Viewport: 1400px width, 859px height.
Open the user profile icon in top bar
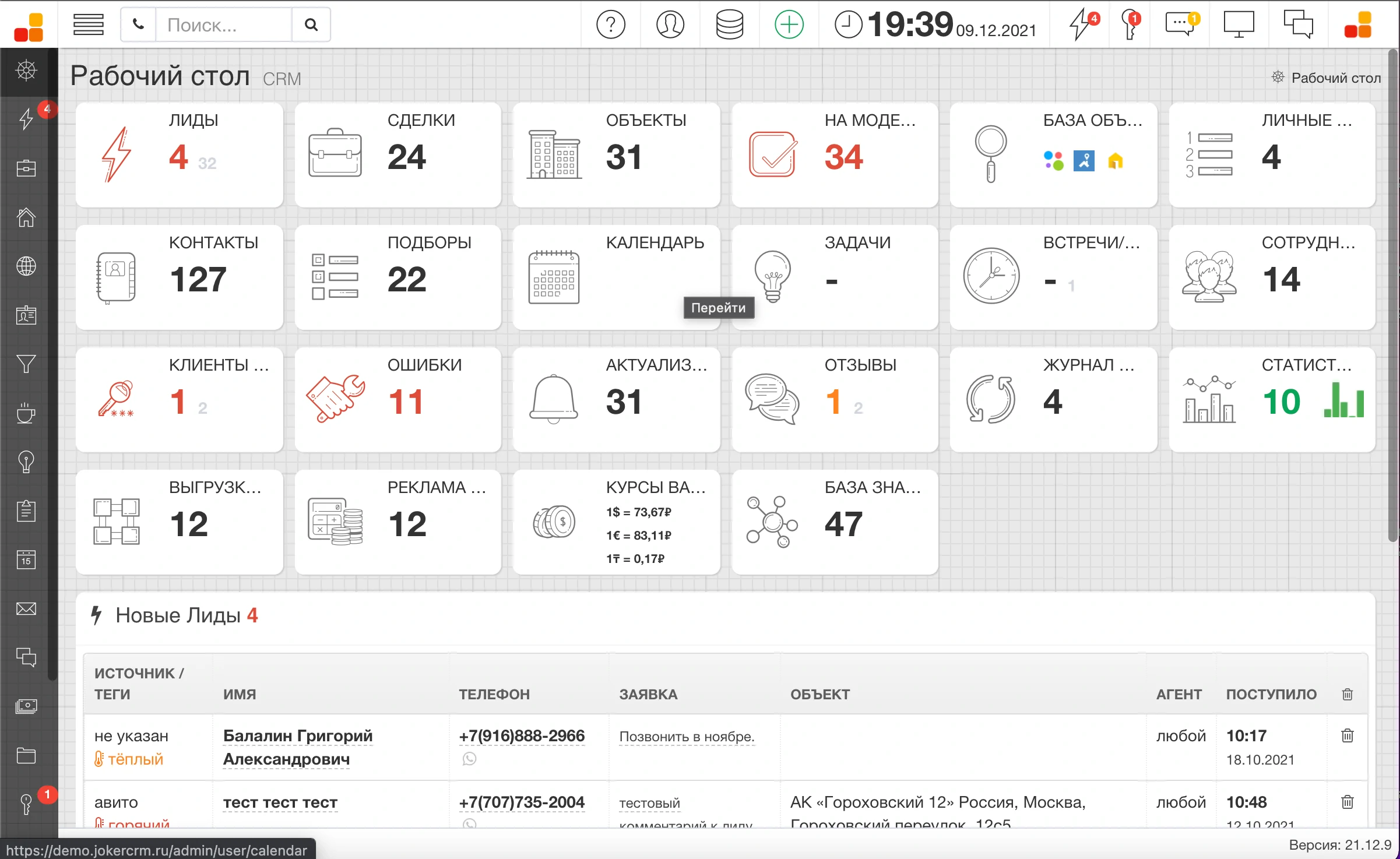click(670, 24)
